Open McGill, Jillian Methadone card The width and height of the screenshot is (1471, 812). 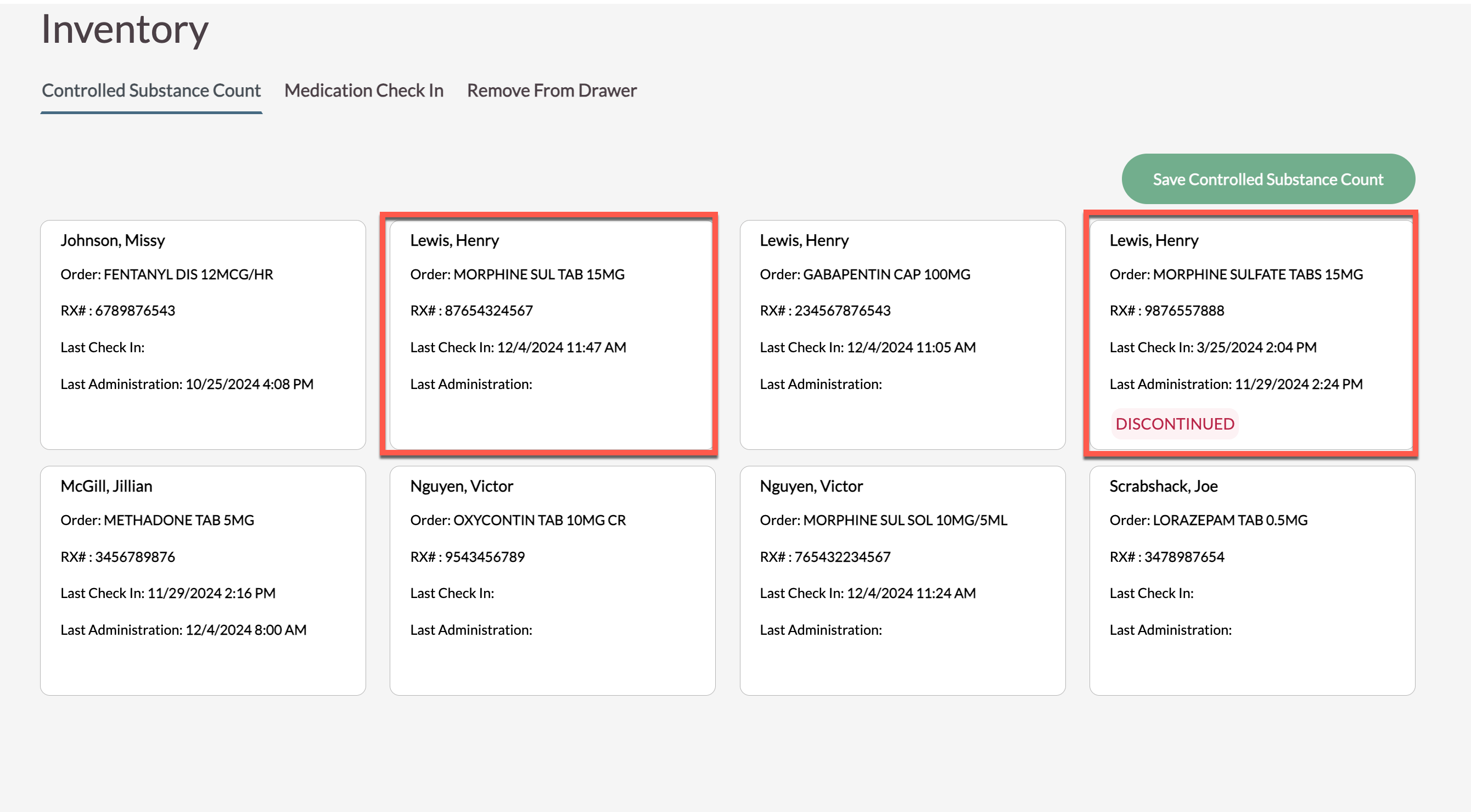click(203, 580)
